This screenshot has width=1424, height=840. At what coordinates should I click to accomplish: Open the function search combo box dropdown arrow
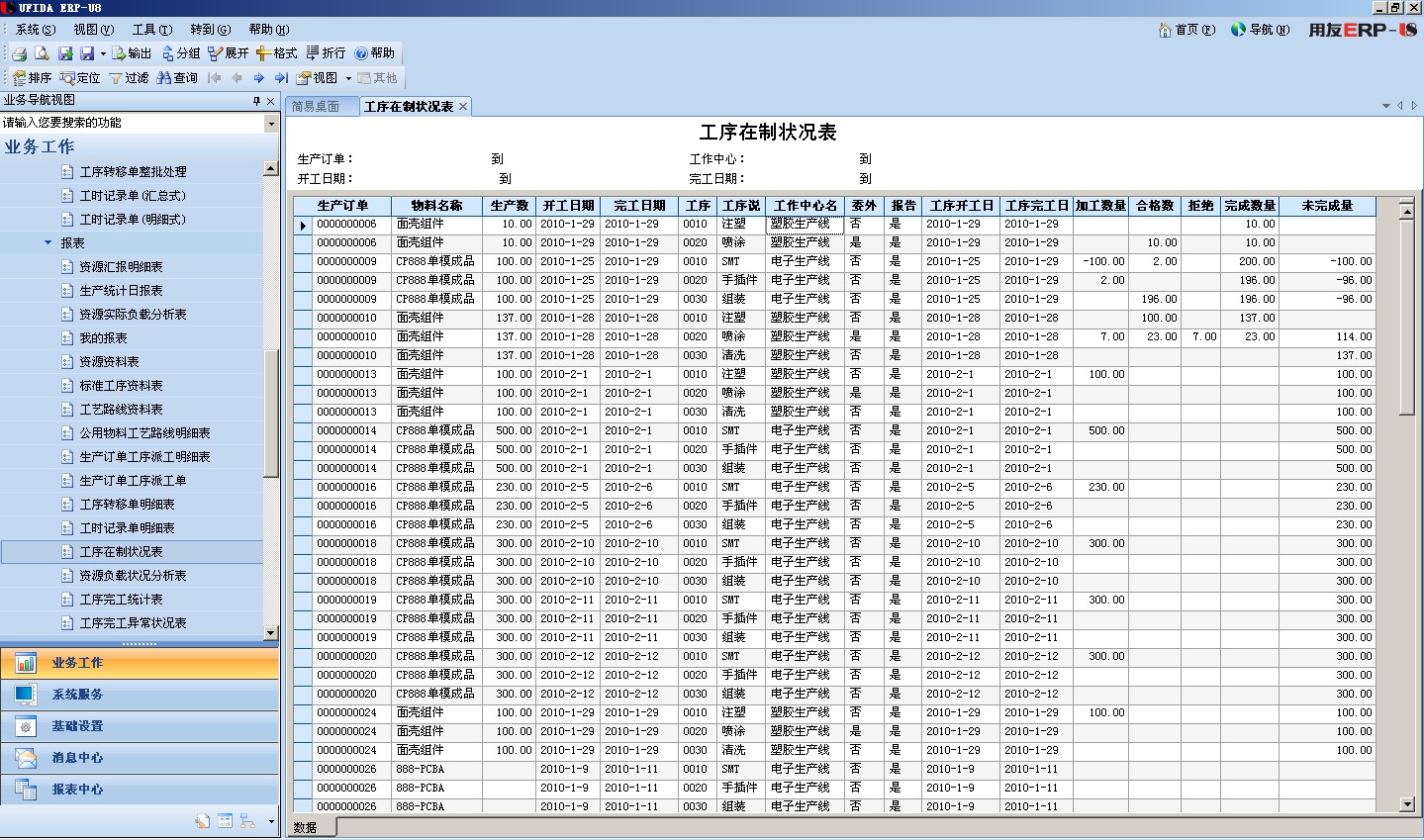(271, 123)
